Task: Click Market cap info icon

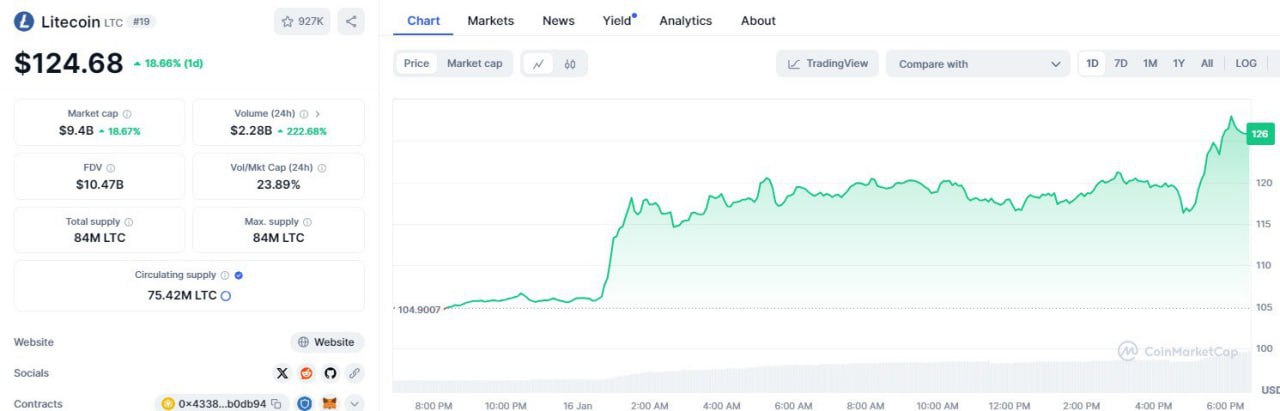Action: (x=127, y=114)
